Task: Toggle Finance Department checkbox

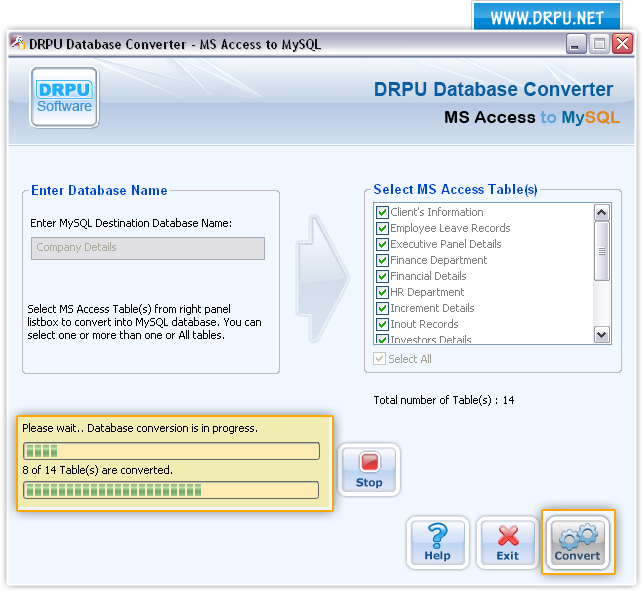Action: [382, 260]
